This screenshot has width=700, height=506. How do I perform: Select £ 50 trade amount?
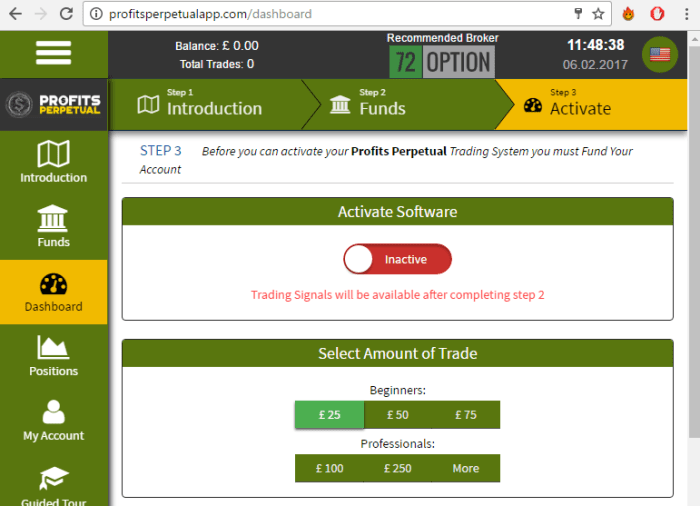click(398, 415)
